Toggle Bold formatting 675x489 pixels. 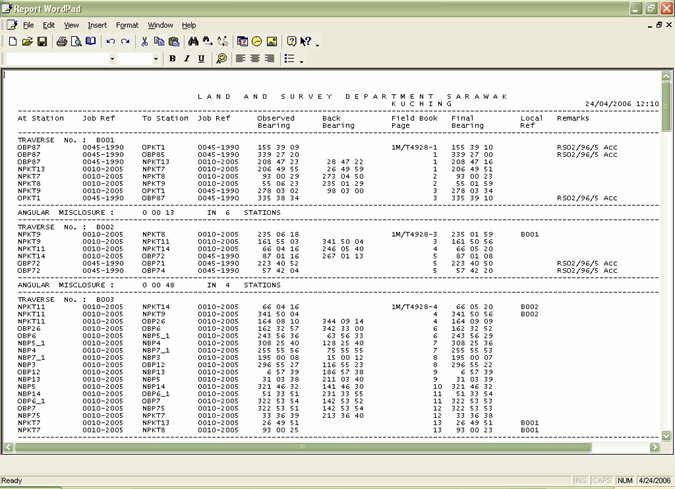pyautogui.click(x=172, y=59)
